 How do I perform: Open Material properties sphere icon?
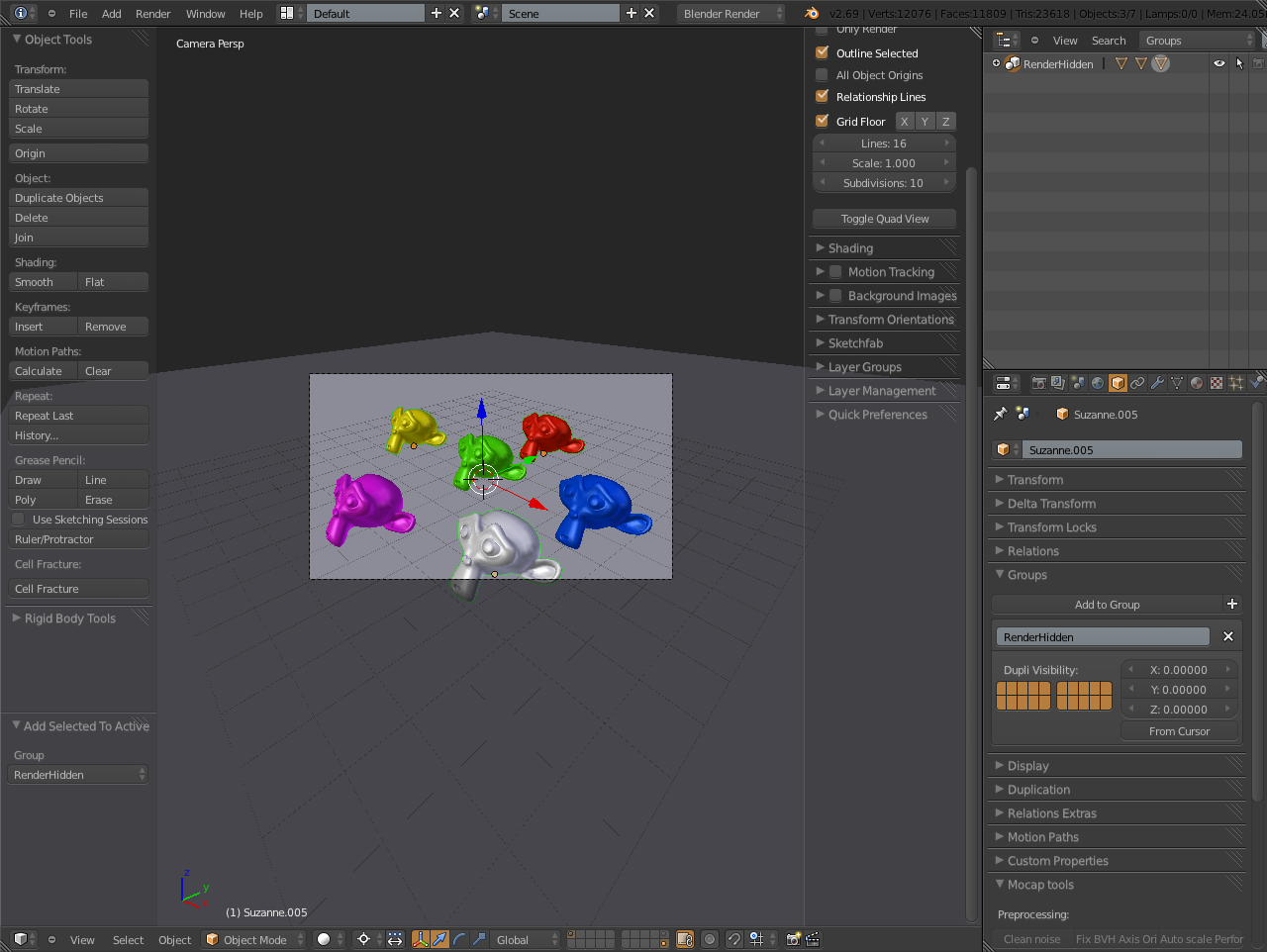(x=1197, y=383)
